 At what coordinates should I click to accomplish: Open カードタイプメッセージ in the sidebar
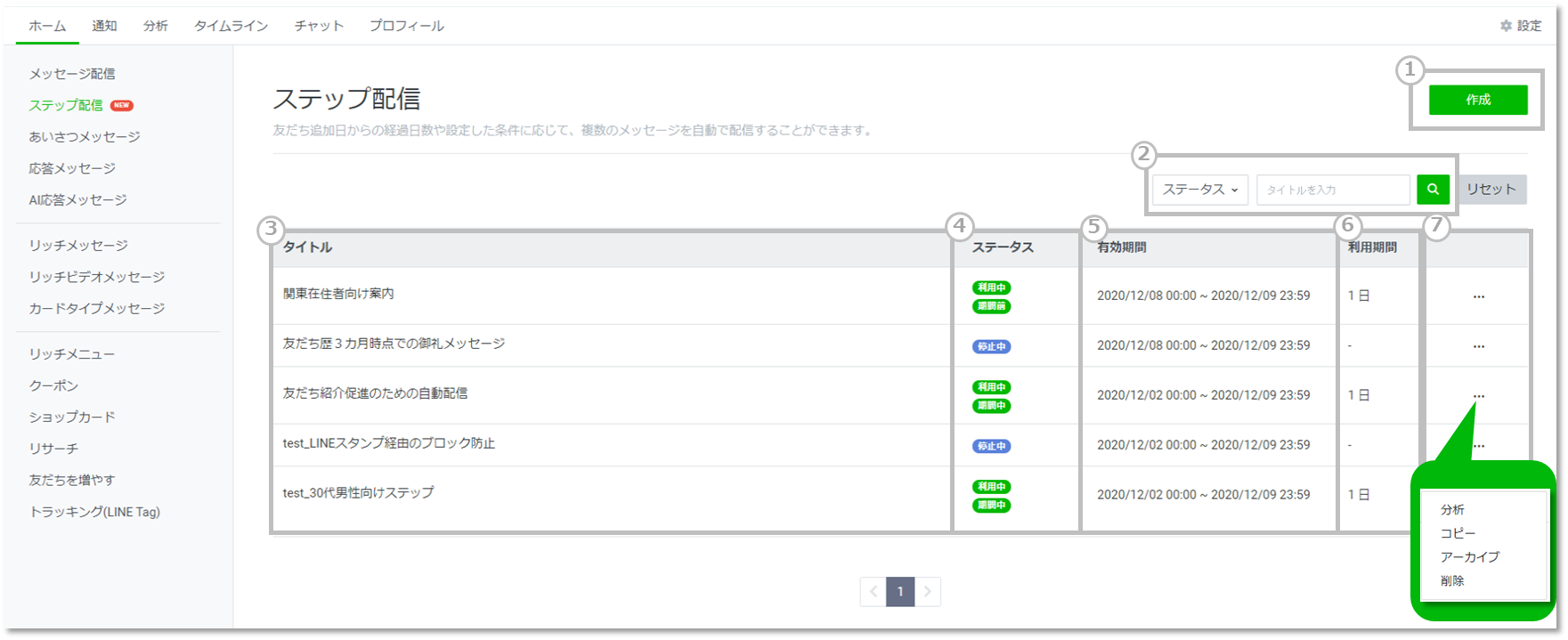(x=97, y=309)
